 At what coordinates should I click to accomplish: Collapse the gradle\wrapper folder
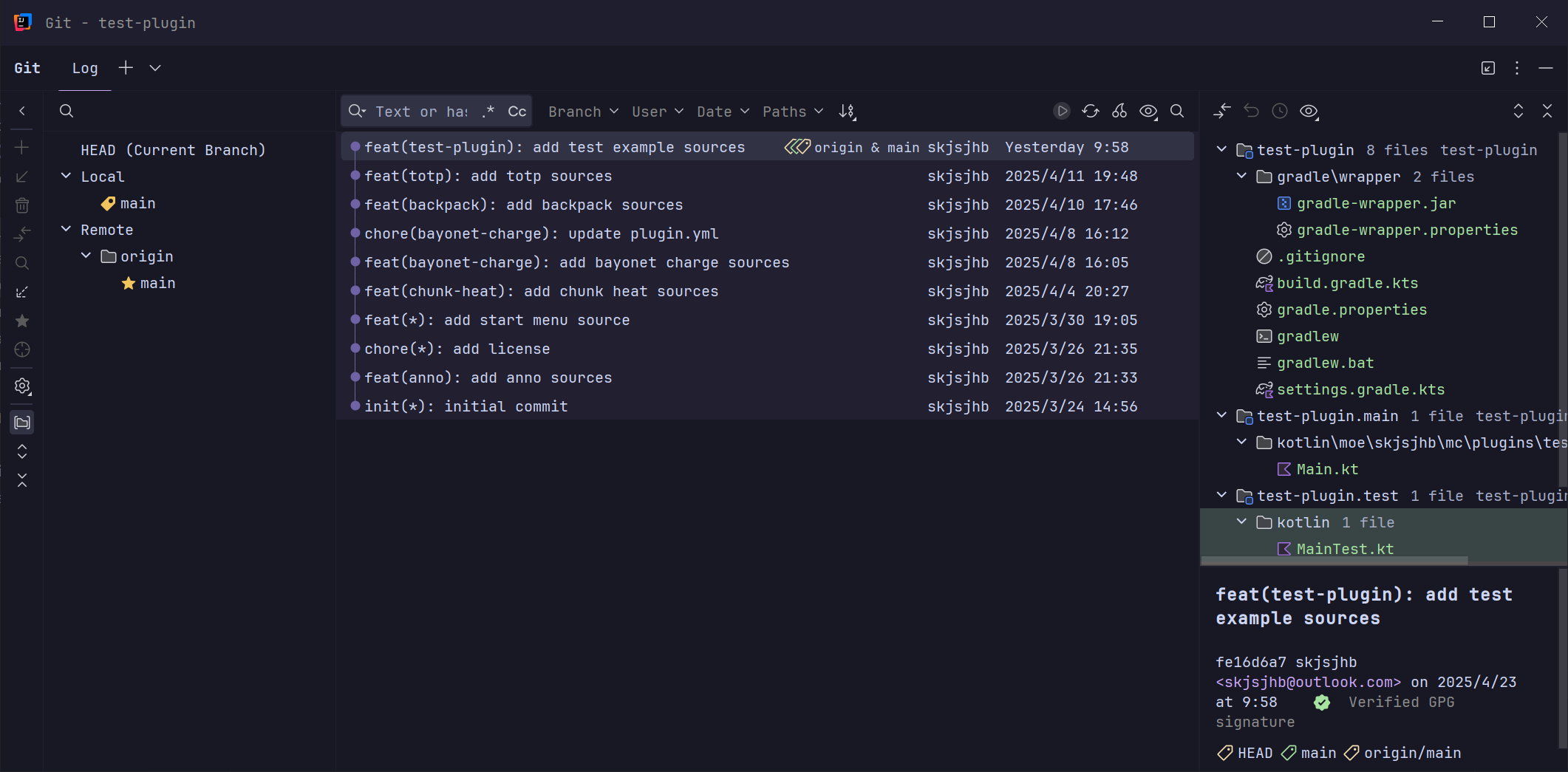(x=1241, y=176)
